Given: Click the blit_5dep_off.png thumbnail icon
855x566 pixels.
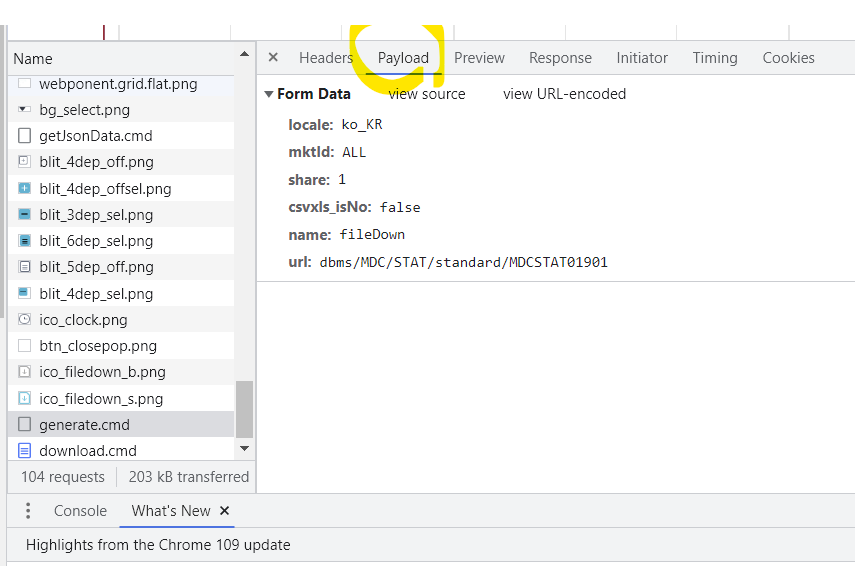Looking at the screenshot, I should point(25,267).
